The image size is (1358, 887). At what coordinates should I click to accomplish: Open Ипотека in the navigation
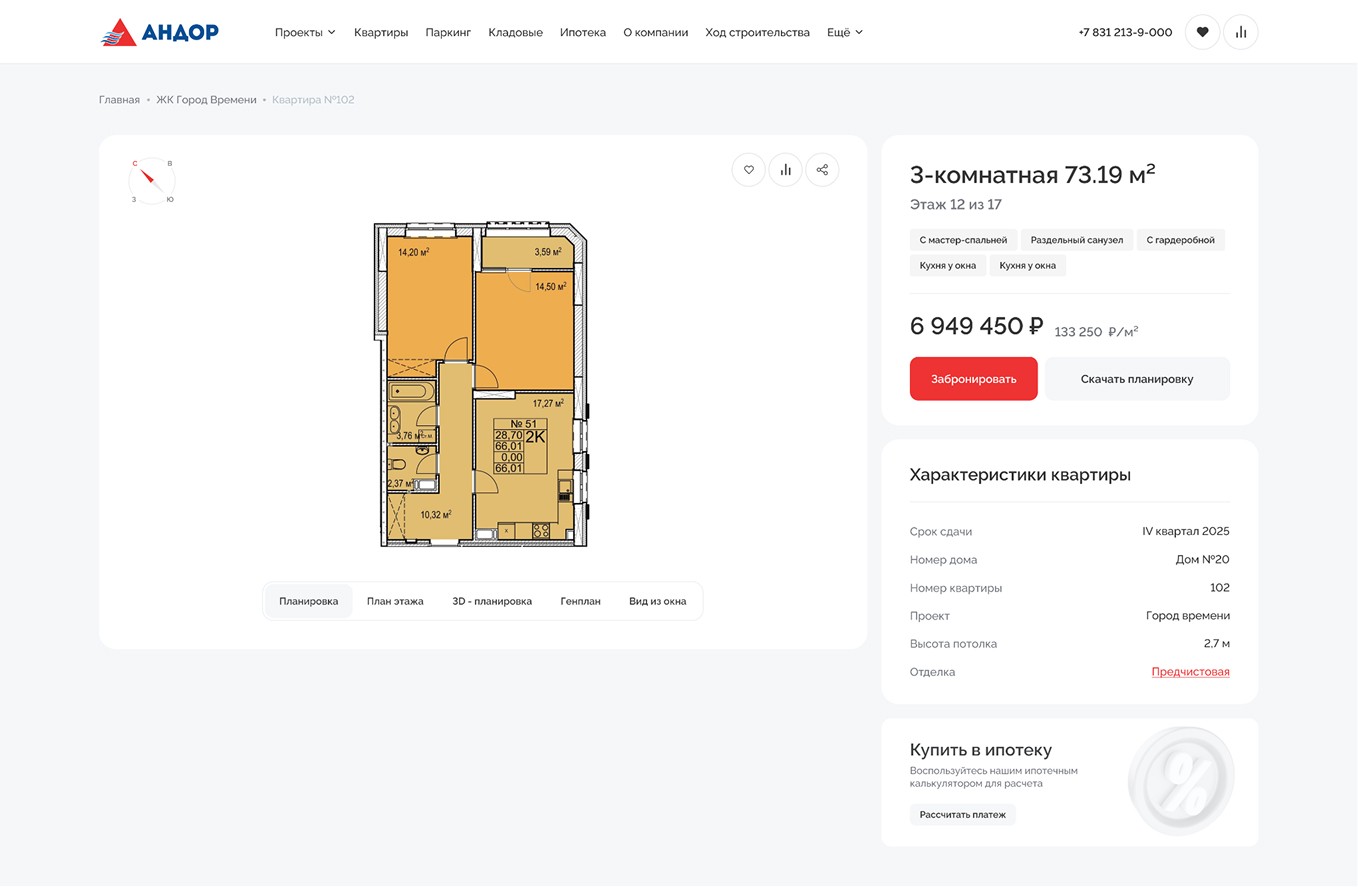583,32
